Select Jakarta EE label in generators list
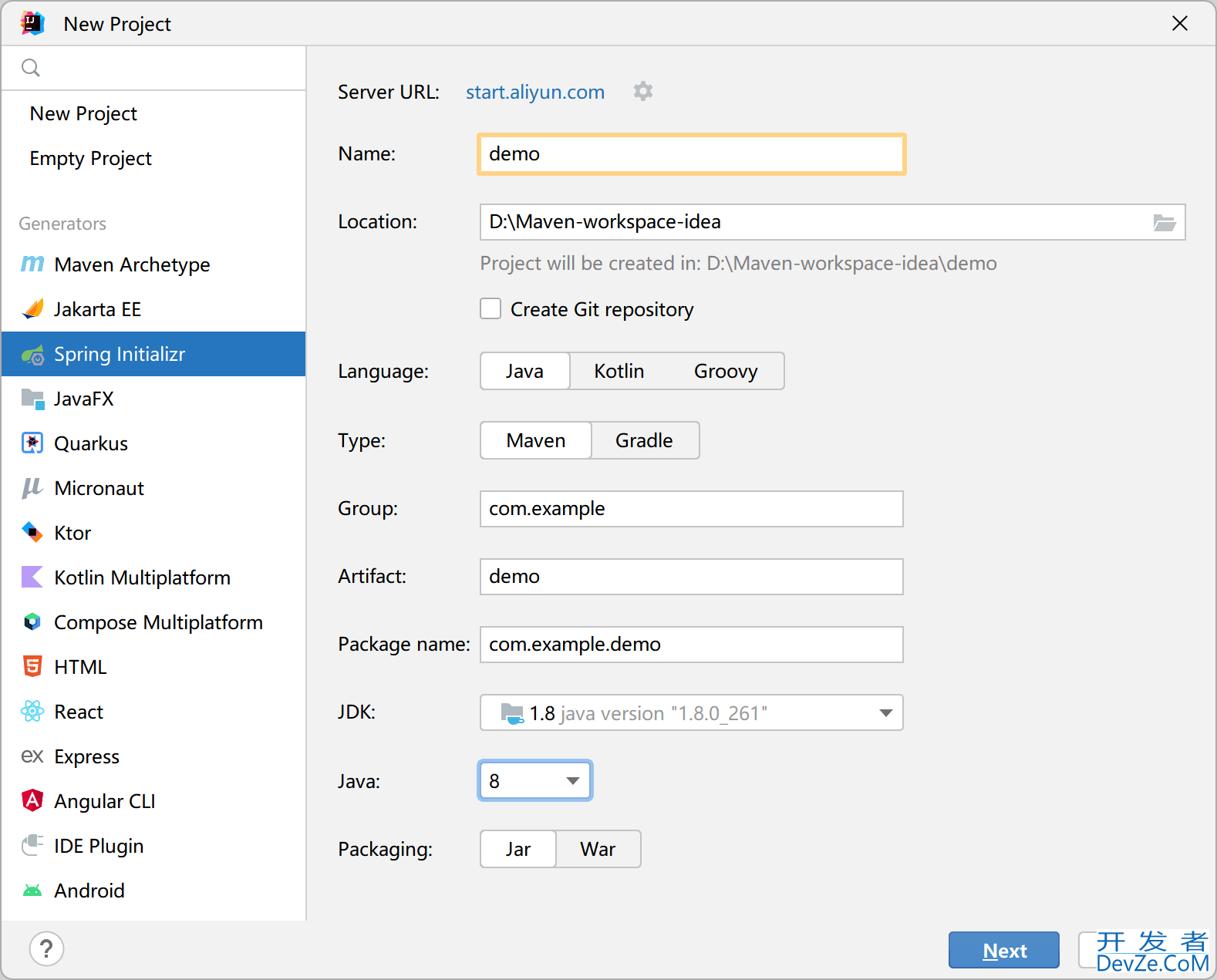The image size is (1217, 980). click(x=97, y=309)
